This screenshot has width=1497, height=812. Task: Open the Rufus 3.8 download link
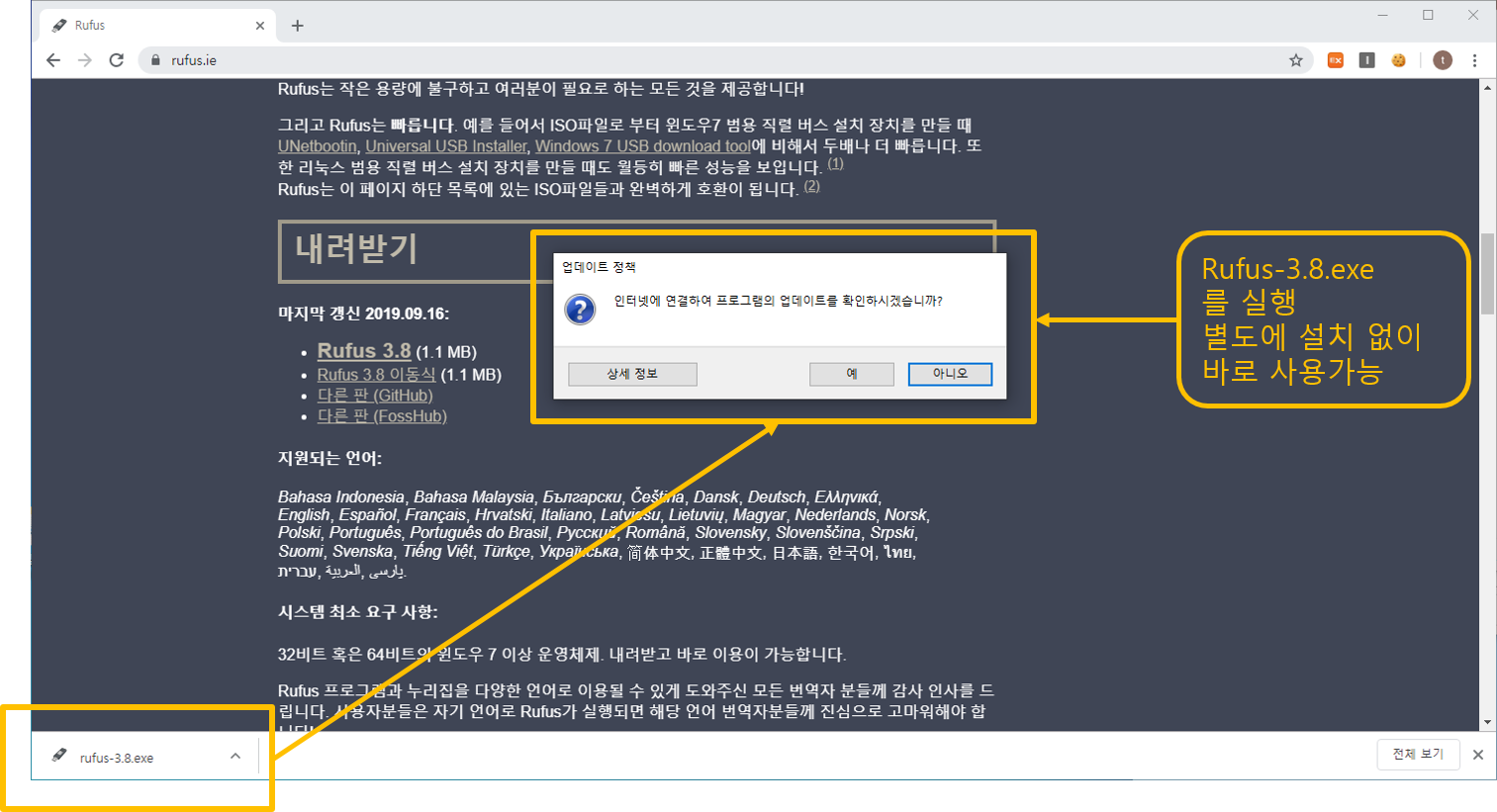coord(364,351)
